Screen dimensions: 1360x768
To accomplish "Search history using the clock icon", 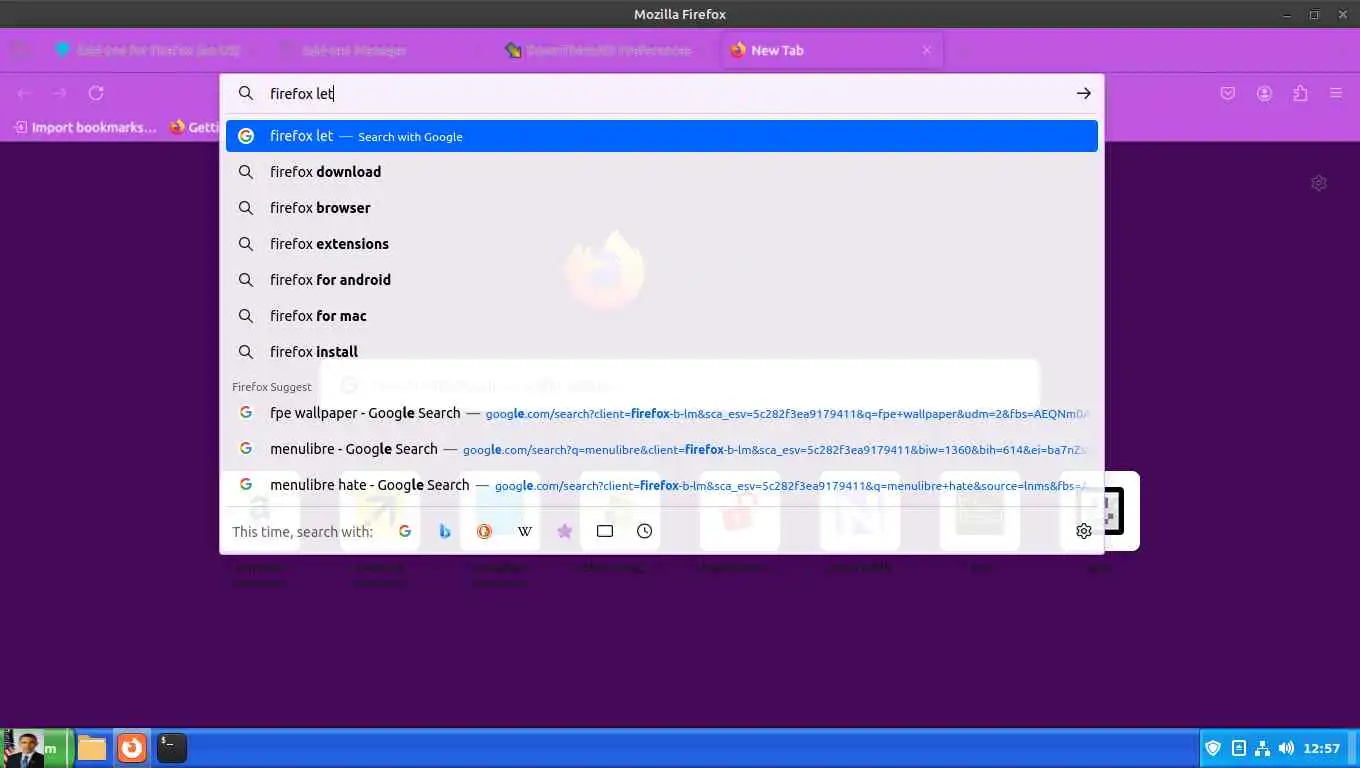I will (645, 531).
